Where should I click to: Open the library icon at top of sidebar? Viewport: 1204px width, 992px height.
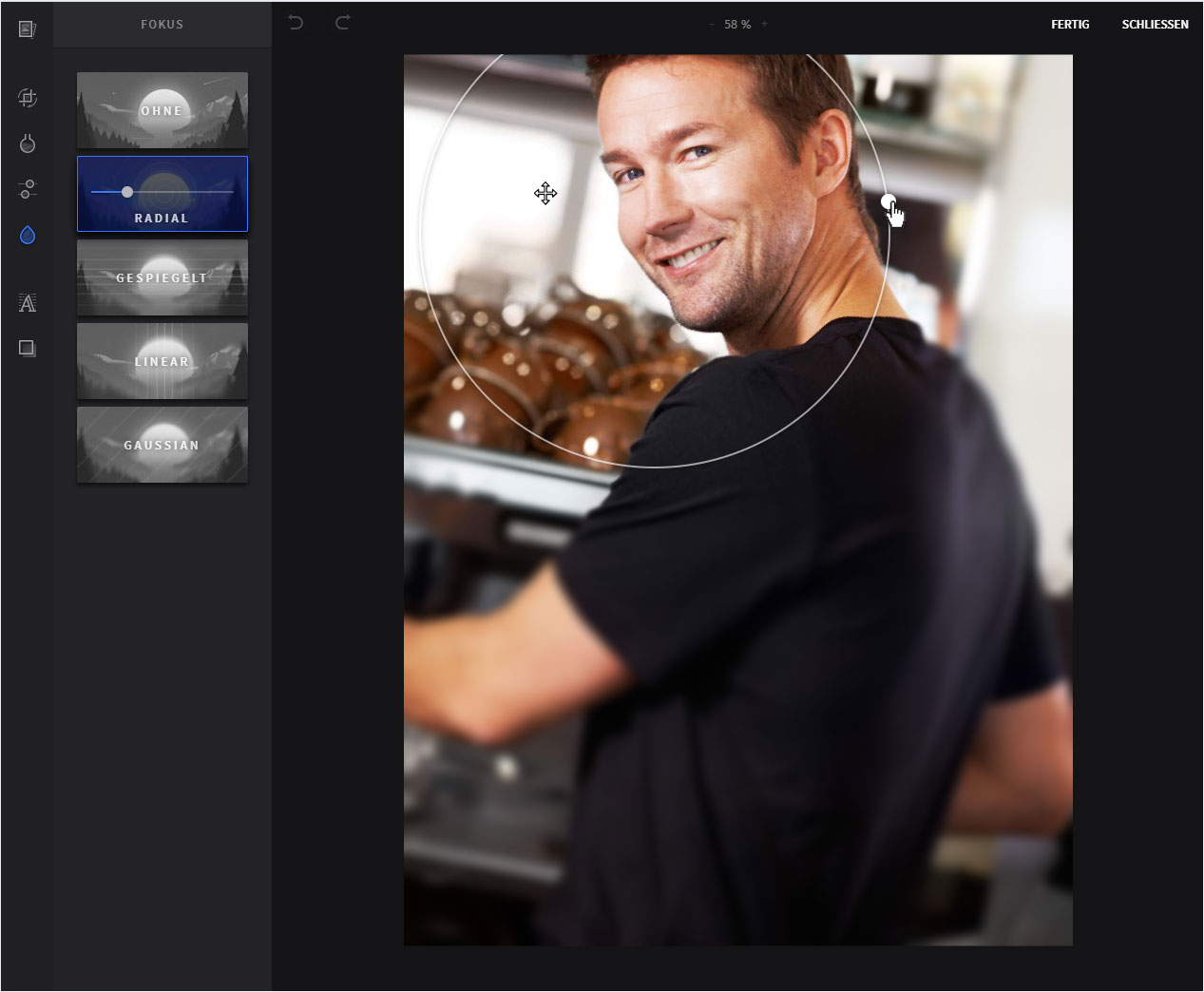(x=28, y=29)
